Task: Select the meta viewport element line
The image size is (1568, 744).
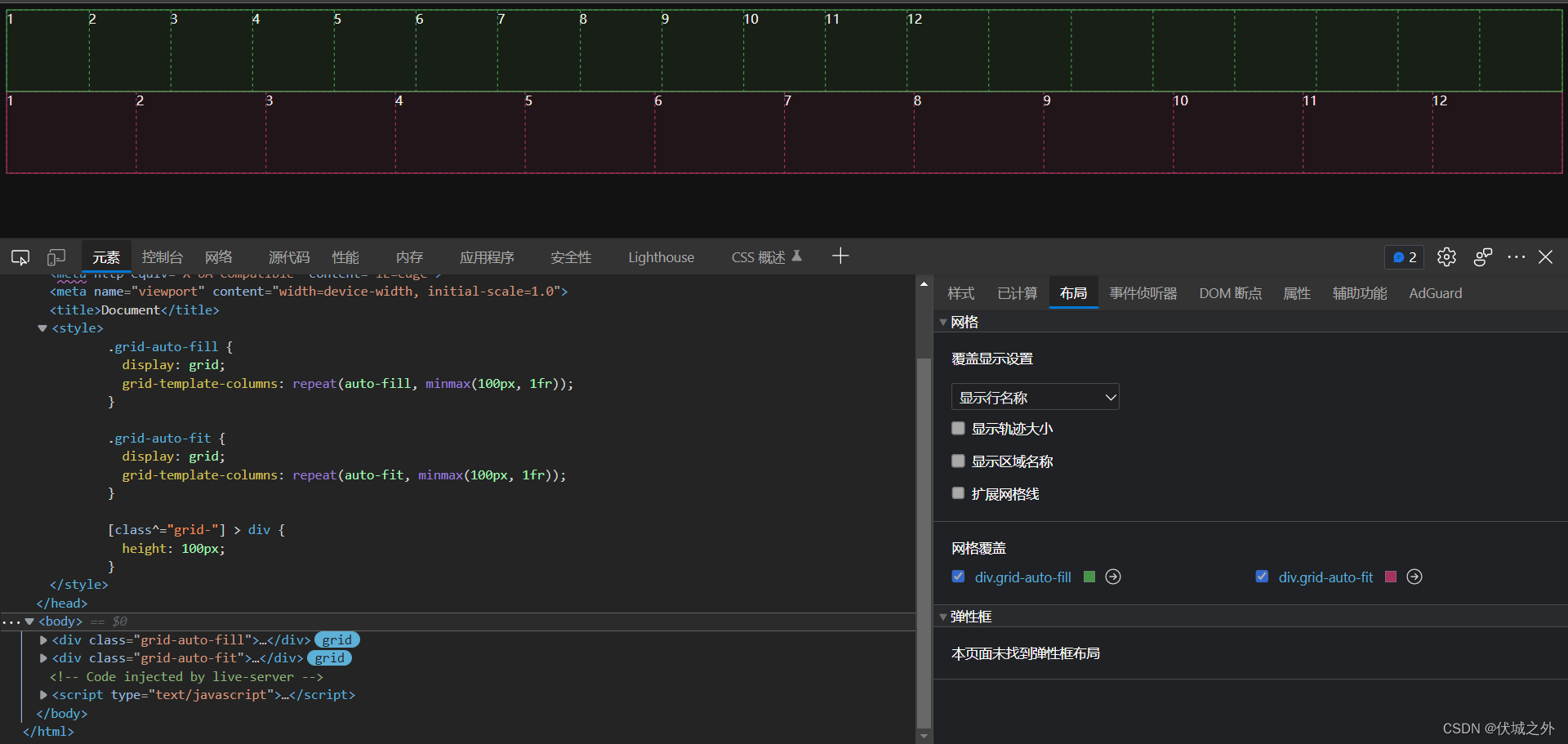Action: (x=309, y=292)
